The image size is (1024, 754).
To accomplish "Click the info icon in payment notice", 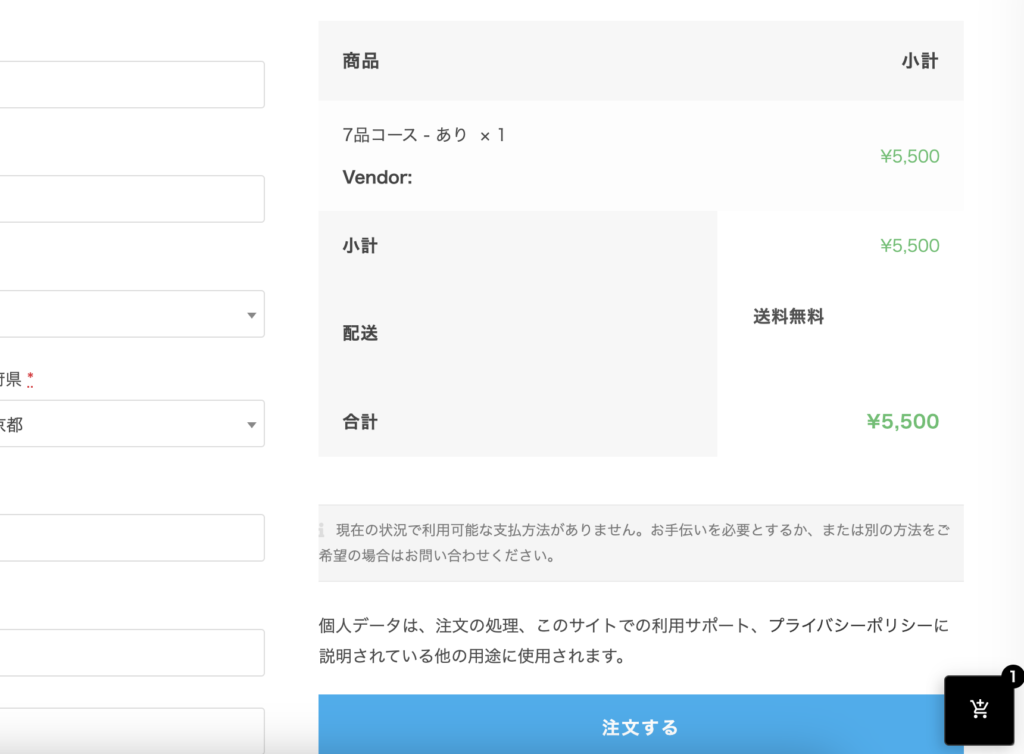I will 322,530.
